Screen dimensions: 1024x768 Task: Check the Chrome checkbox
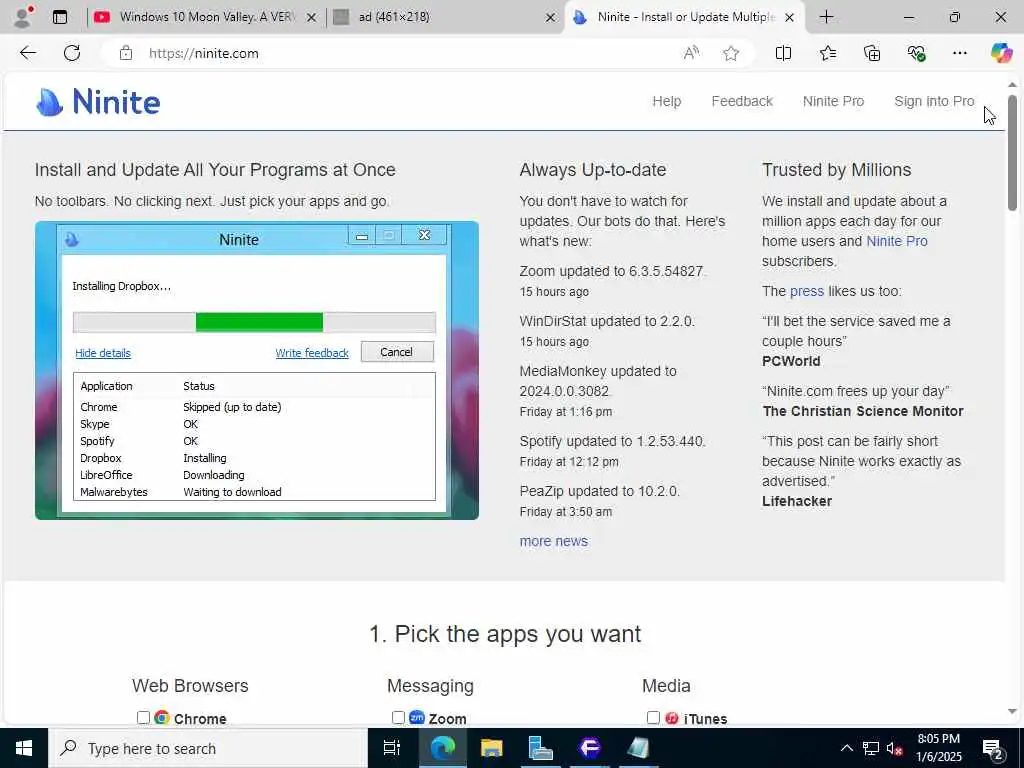[143, 718]
